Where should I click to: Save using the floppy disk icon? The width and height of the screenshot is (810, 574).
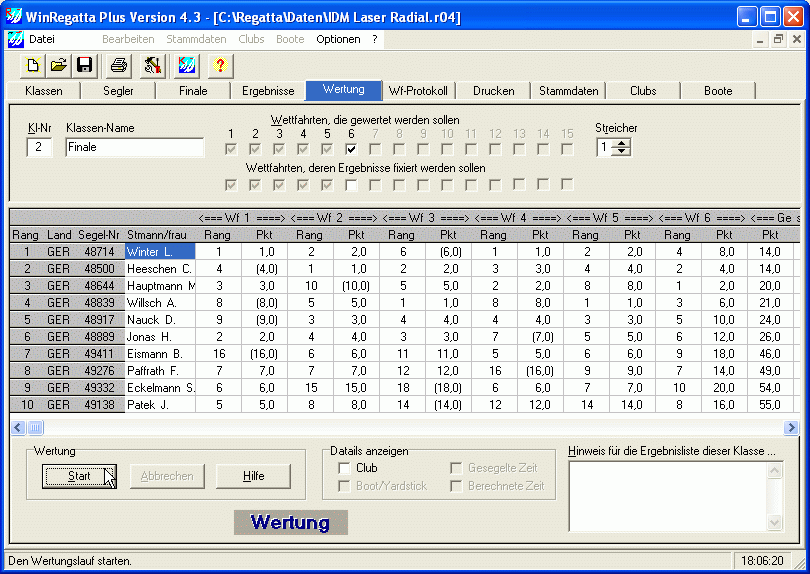85,65
